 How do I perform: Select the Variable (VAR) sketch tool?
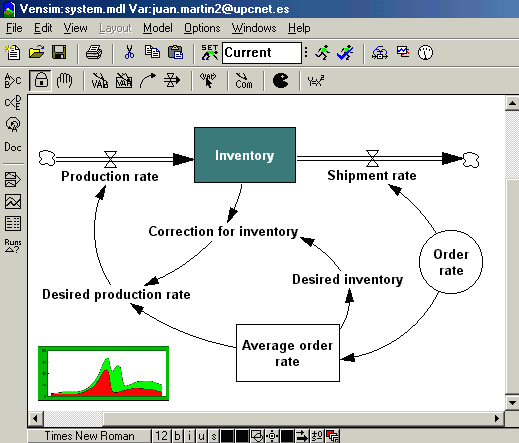100,81
